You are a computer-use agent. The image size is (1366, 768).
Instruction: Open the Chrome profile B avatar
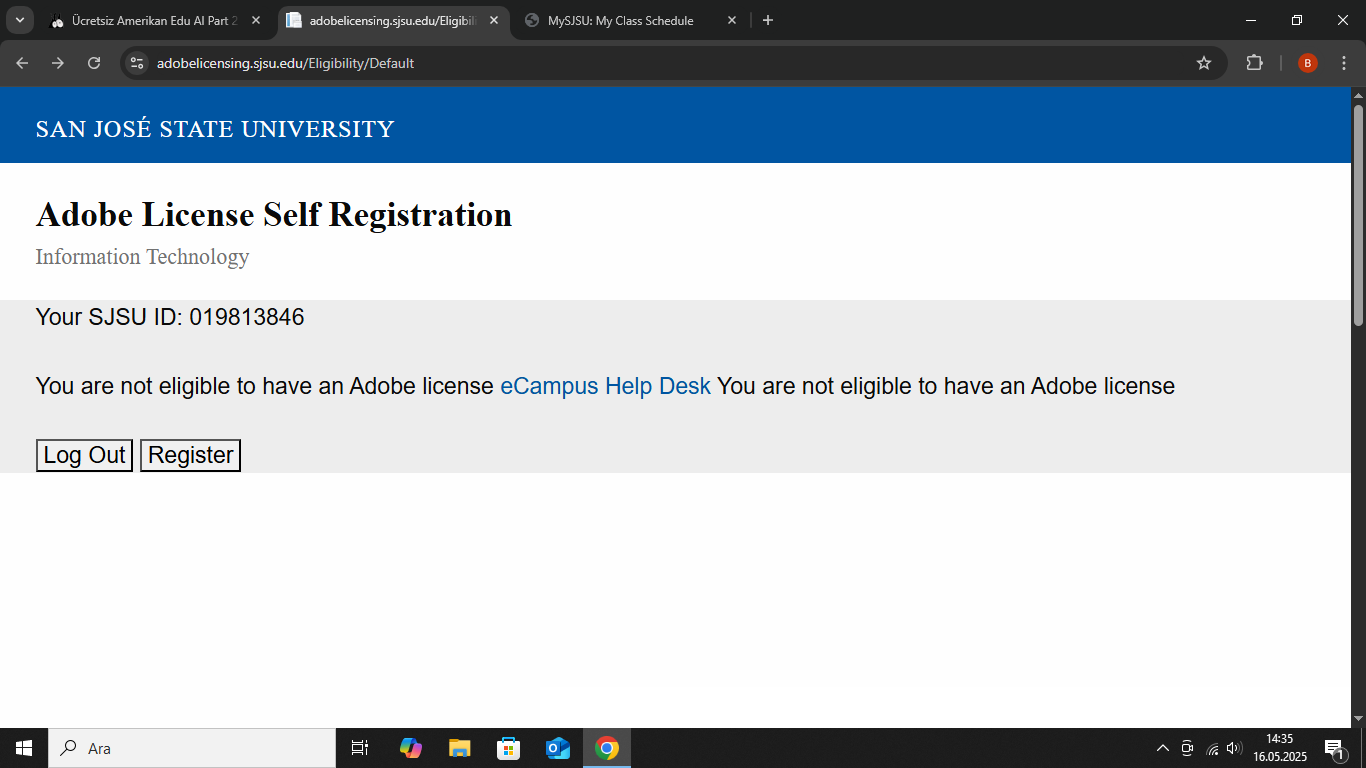[1308, 63]
